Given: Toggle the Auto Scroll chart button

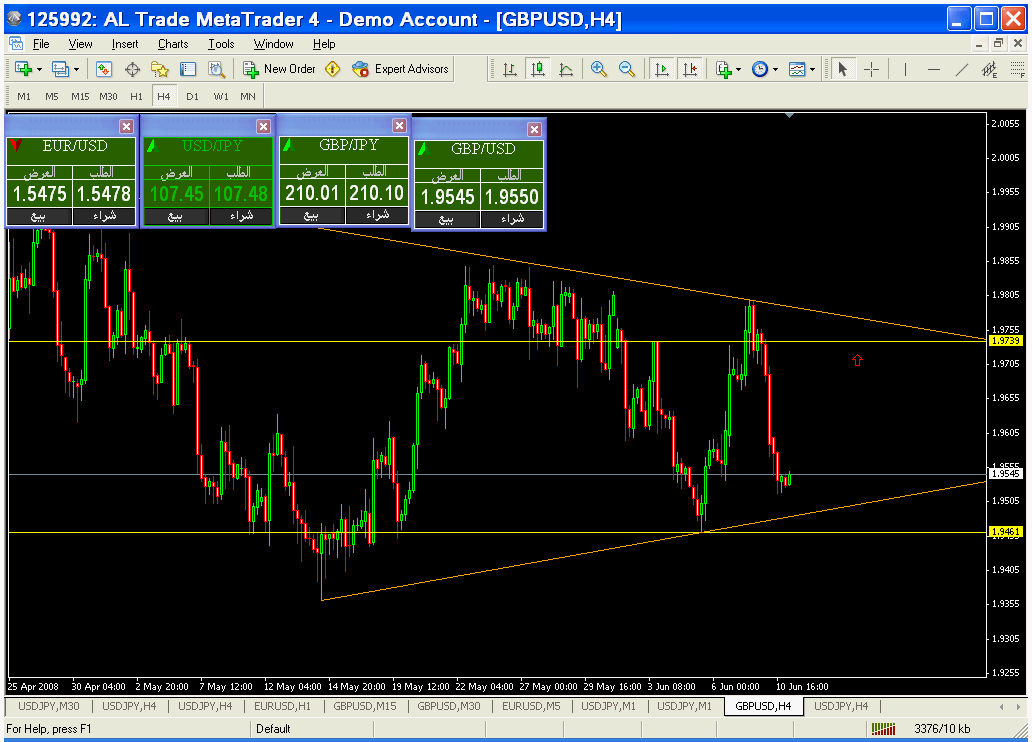Looking at the screenshot, I should point(661,69).
